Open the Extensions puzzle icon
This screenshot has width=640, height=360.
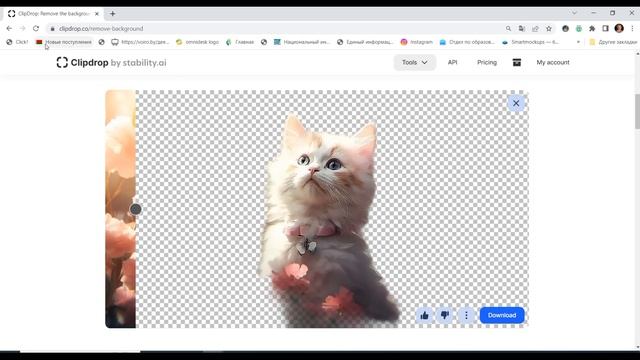pos(592,29)
